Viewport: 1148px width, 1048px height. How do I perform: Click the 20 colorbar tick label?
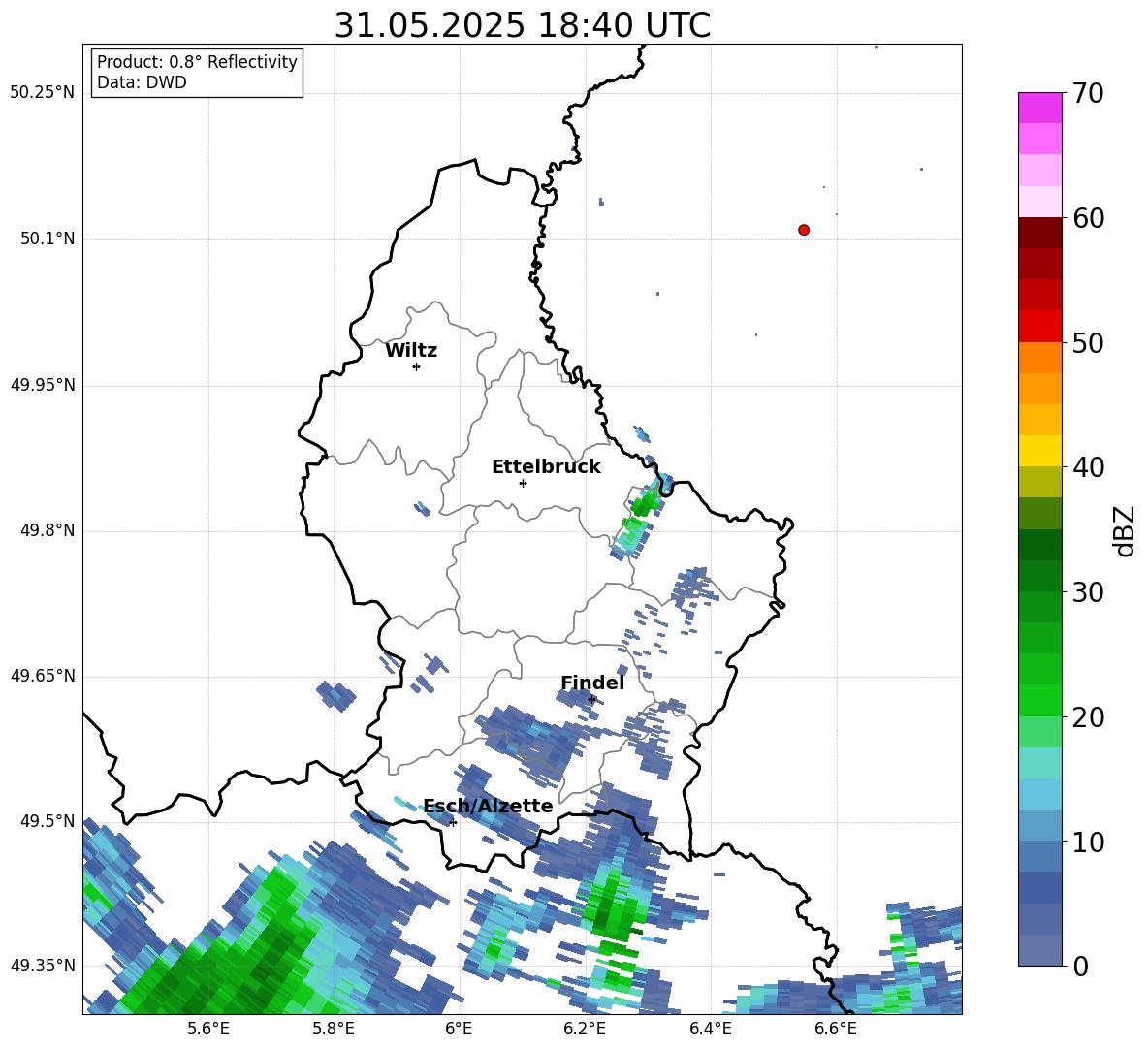[x=1088, y=717]
